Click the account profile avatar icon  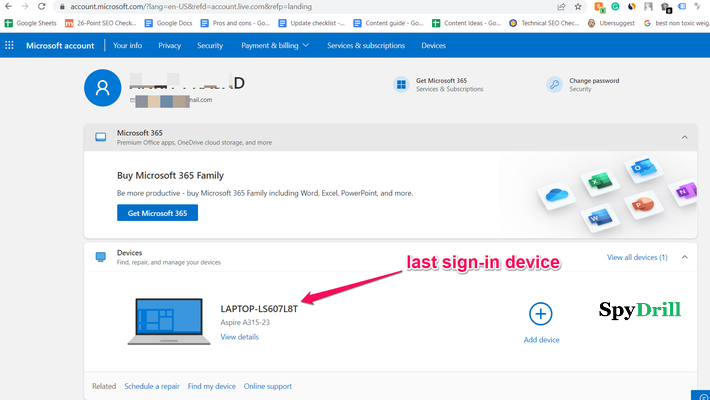tap(101, 88)
